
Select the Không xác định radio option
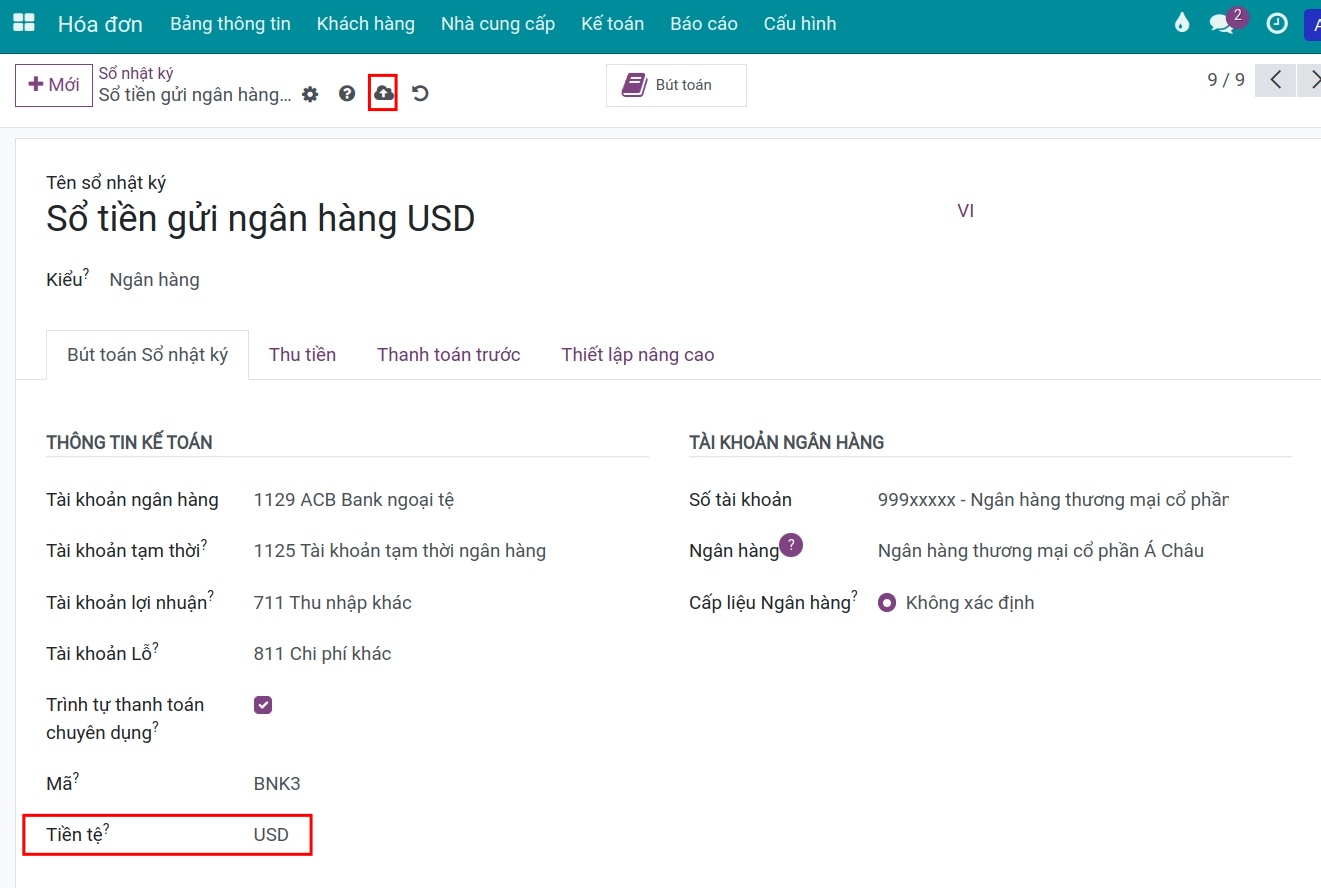click(886, 603)
